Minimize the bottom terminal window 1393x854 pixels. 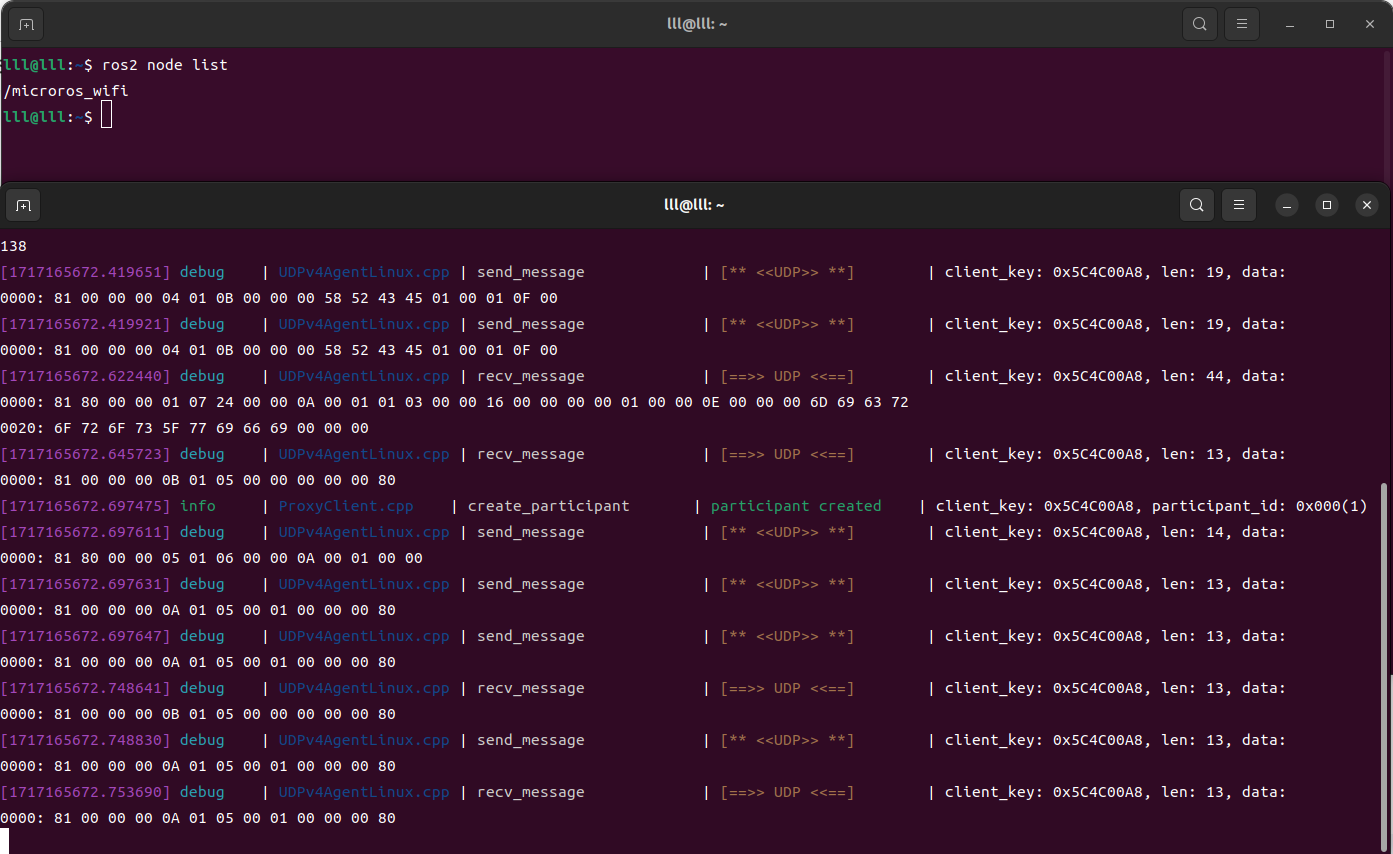click(1288, 205)
